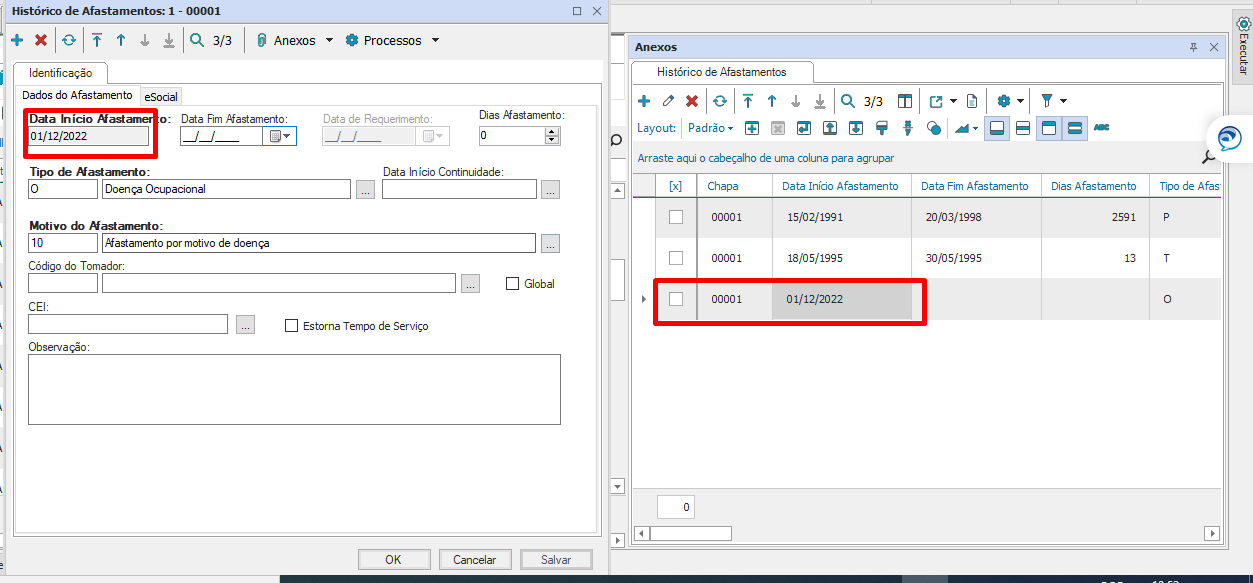Click magnifier search icon in Anexos toolbar
1253x583 pixels.
pyautogui.click(x=847, y=101)
